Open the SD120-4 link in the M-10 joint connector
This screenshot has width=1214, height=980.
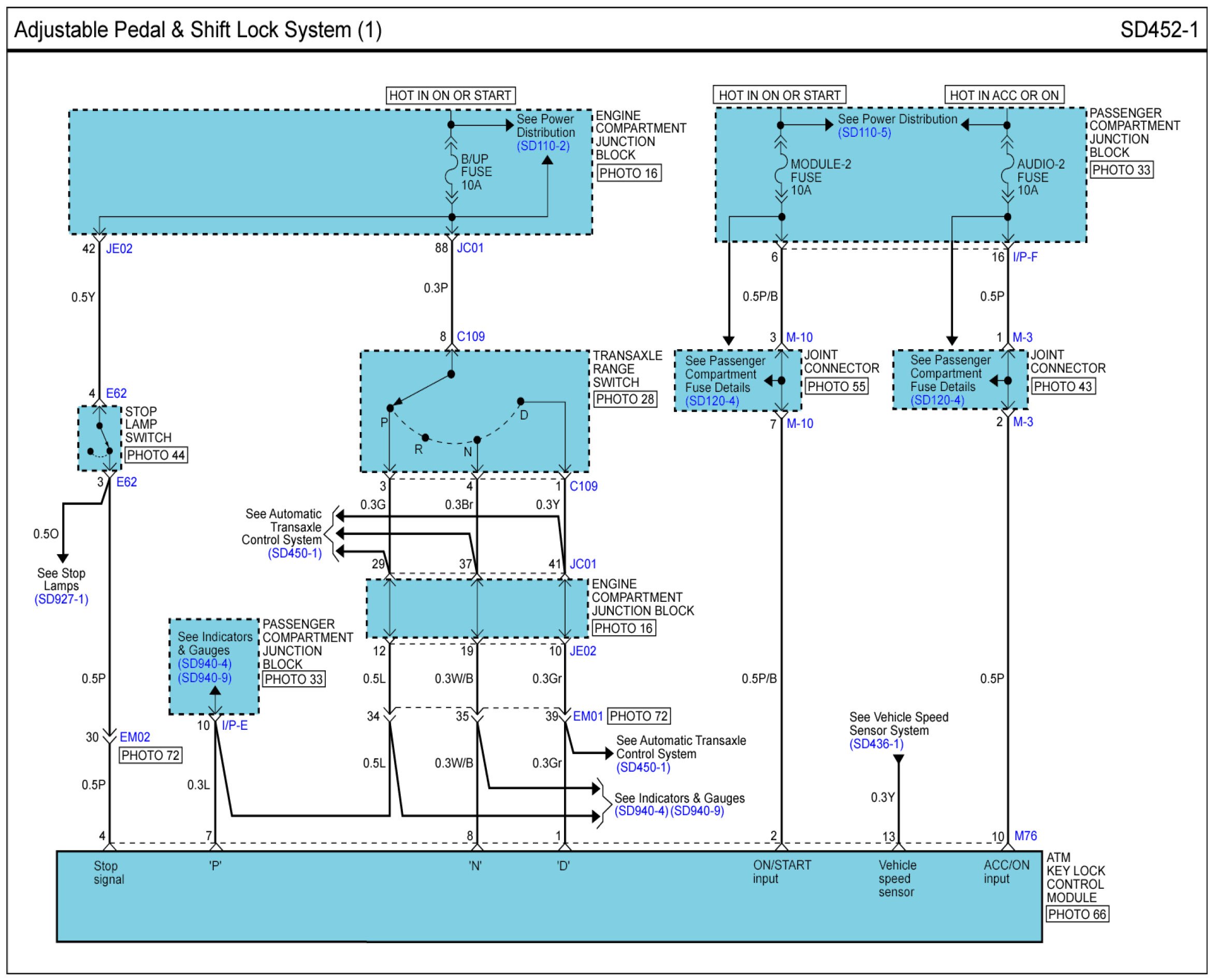point(712,401)
